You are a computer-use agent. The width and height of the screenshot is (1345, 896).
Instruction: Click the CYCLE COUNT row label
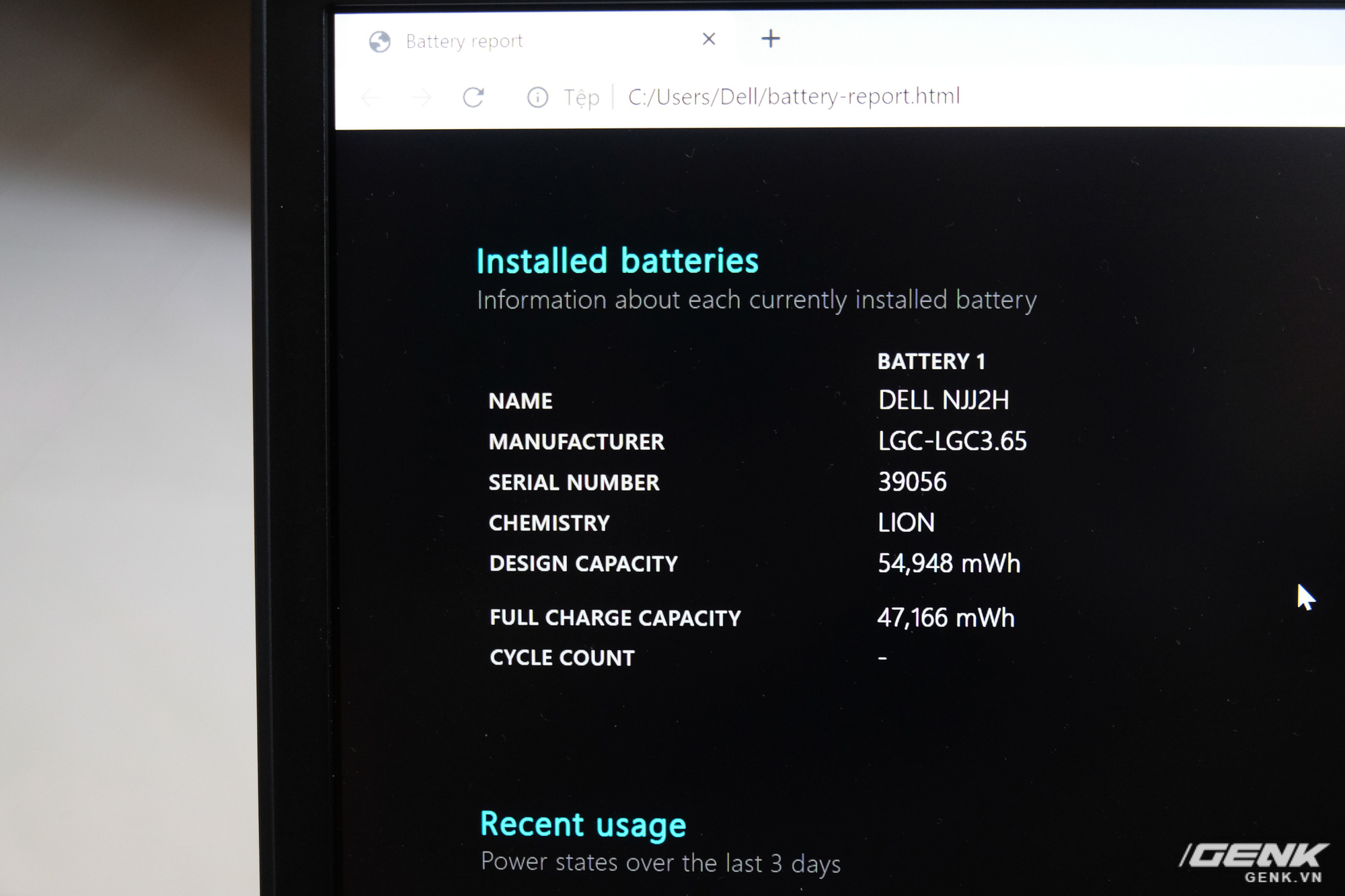[562, 658]
